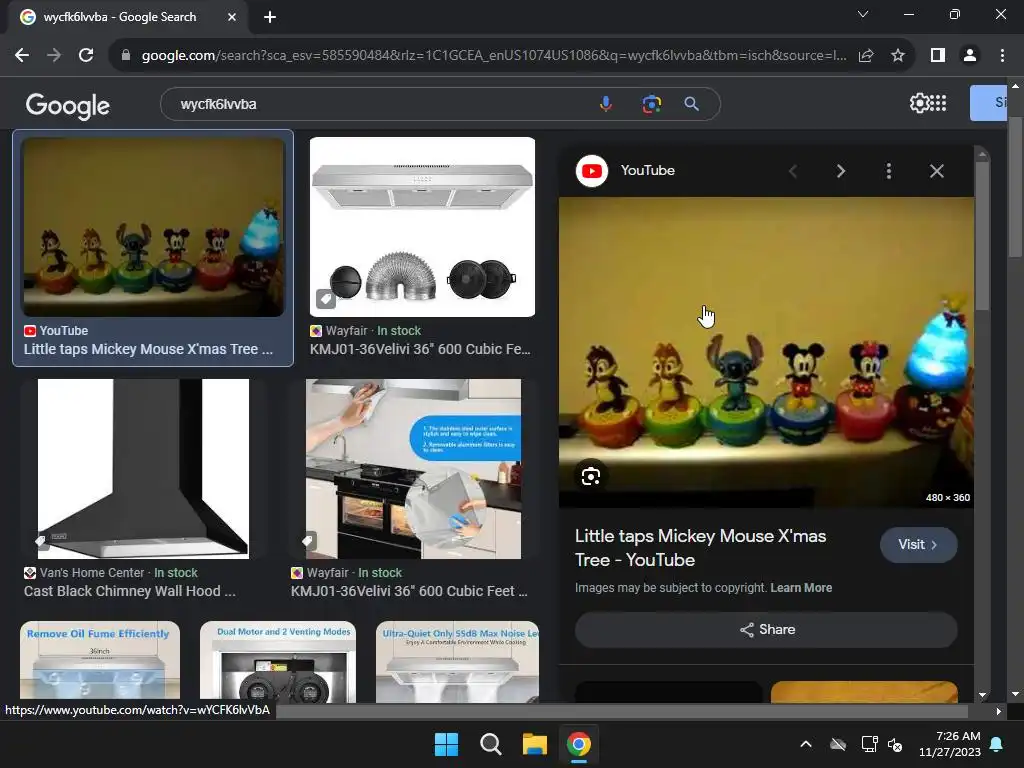
Task: Open the notifications bell icon
Action: [x=997, y=744]
